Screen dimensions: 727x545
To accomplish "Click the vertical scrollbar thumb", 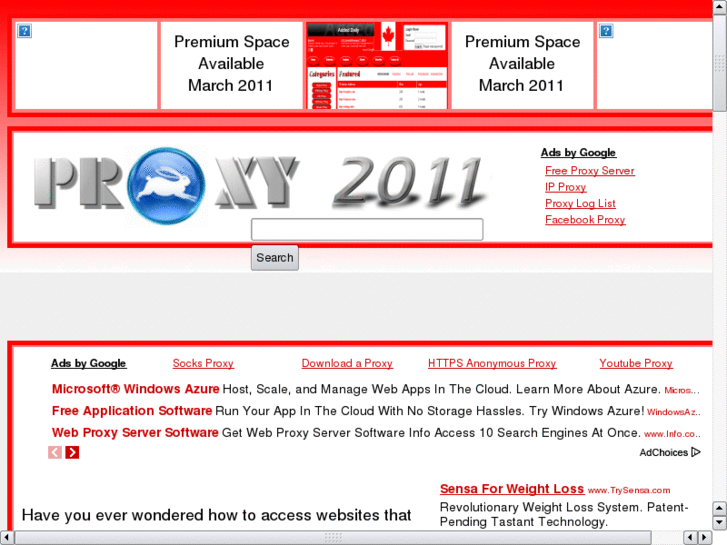I will click(x=720, y=63).
